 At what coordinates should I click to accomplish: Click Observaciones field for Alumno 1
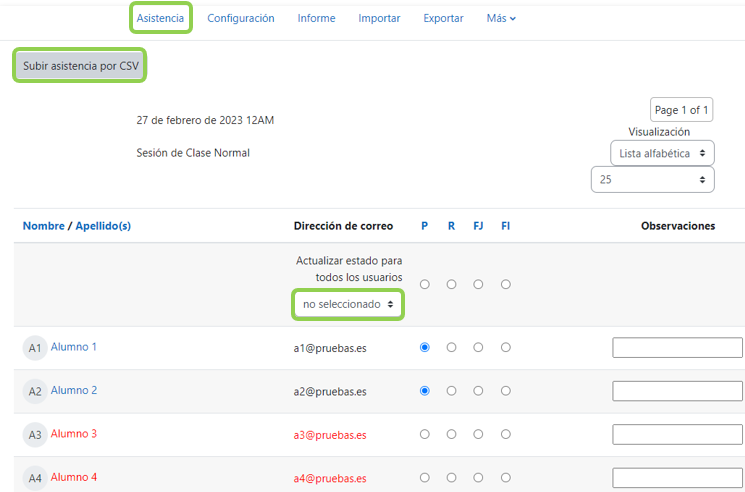677,348
